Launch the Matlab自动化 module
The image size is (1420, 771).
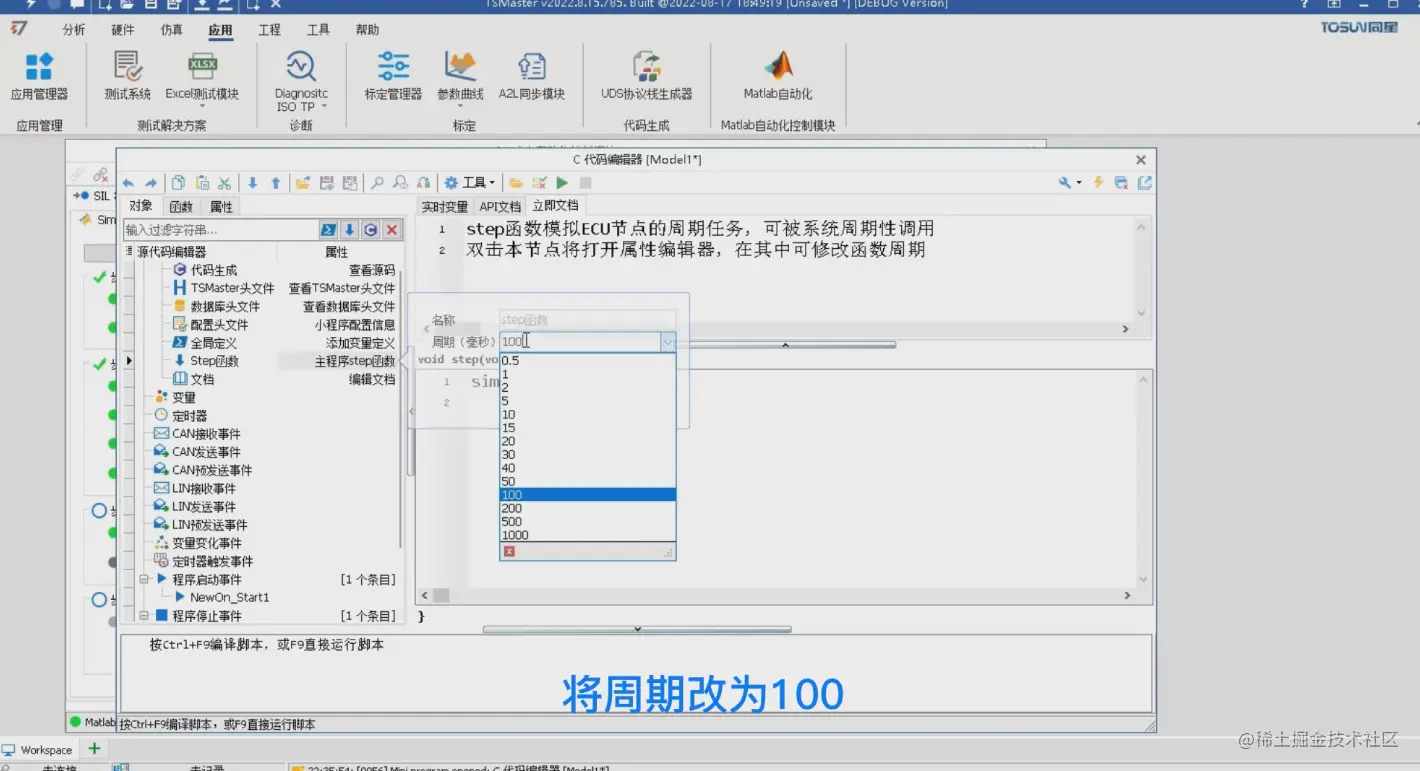coord(778,76)
